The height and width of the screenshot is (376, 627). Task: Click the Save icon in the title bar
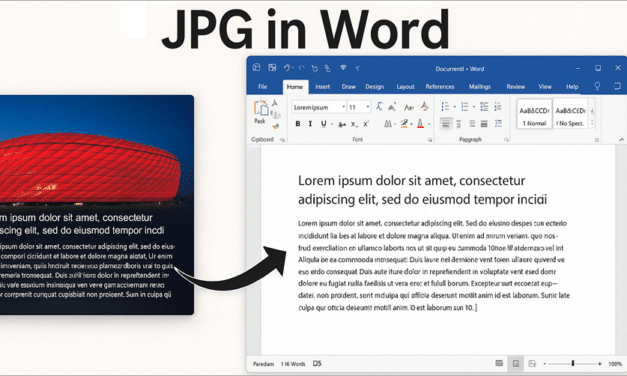tap(272, 68)
